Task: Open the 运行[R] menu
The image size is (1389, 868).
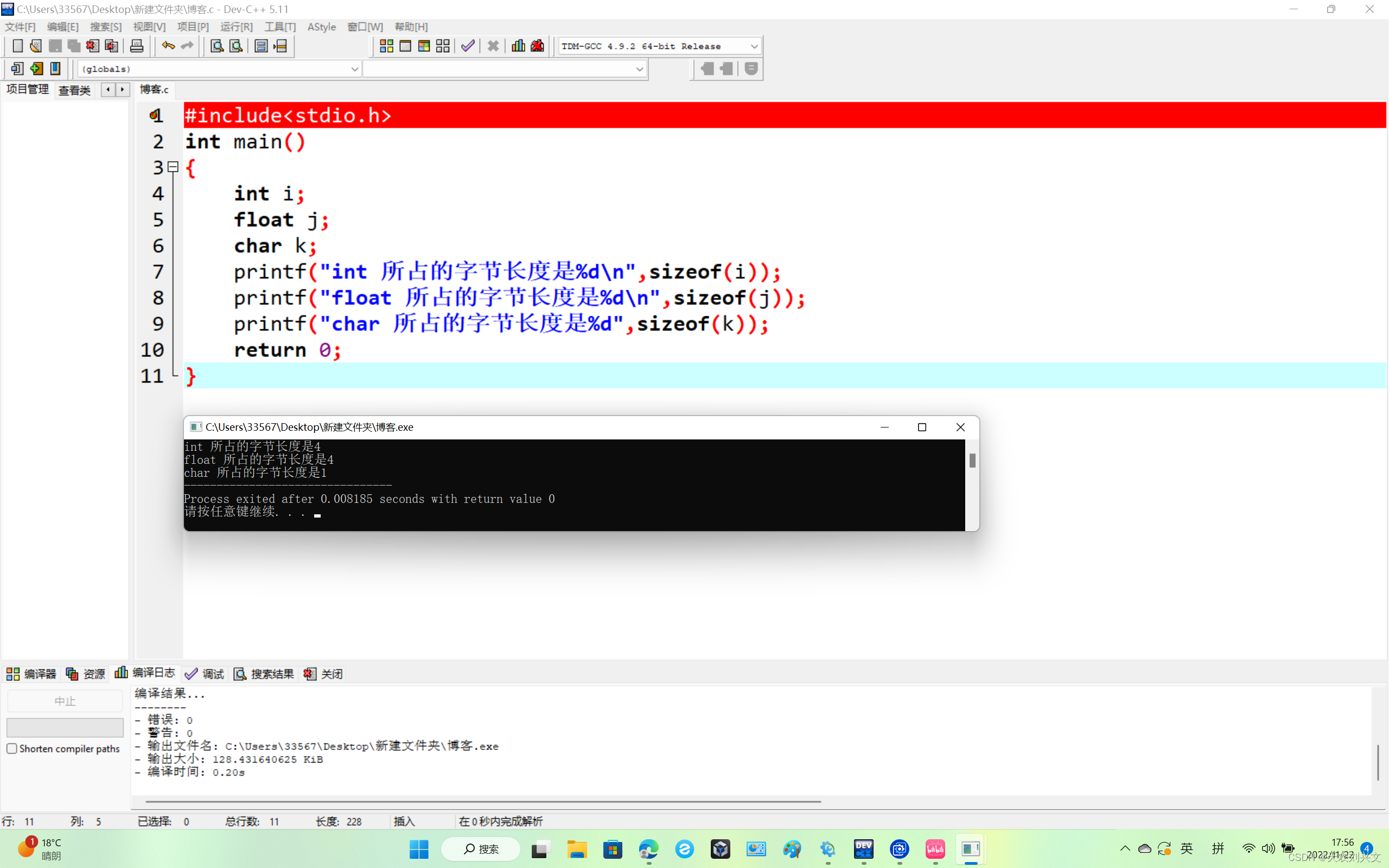Action: tap(236, 27)
